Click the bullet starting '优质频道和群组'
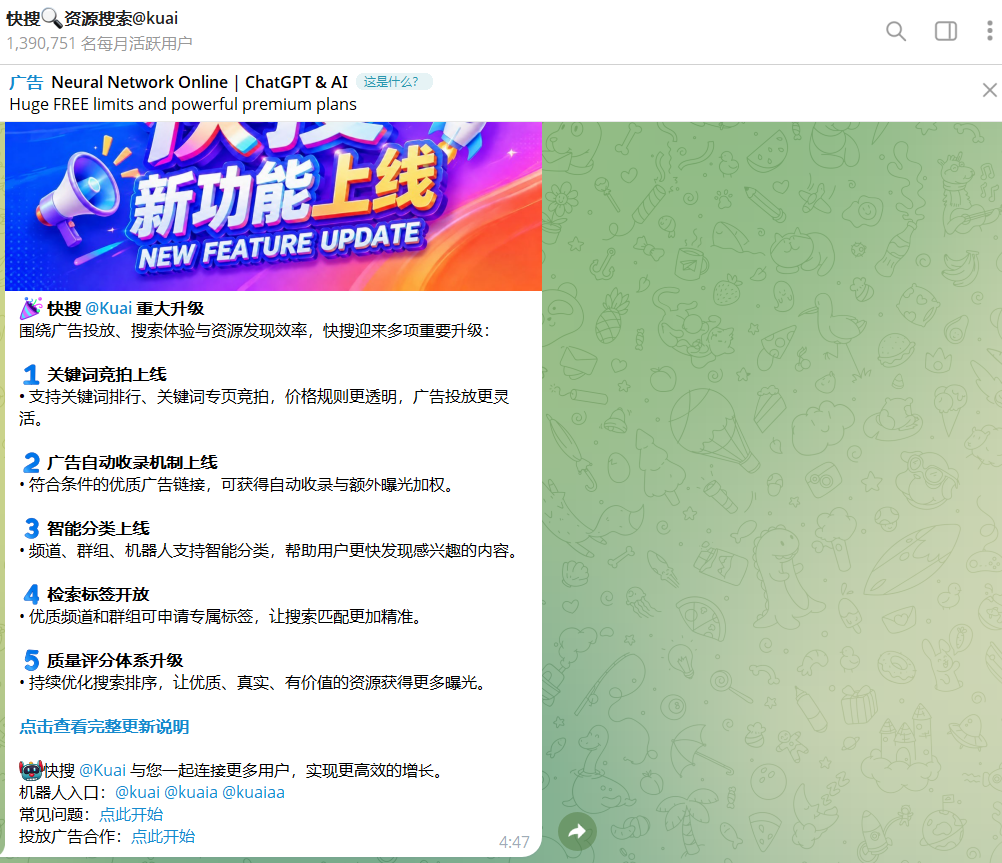The image size is (1002, 863). point(220,617)
